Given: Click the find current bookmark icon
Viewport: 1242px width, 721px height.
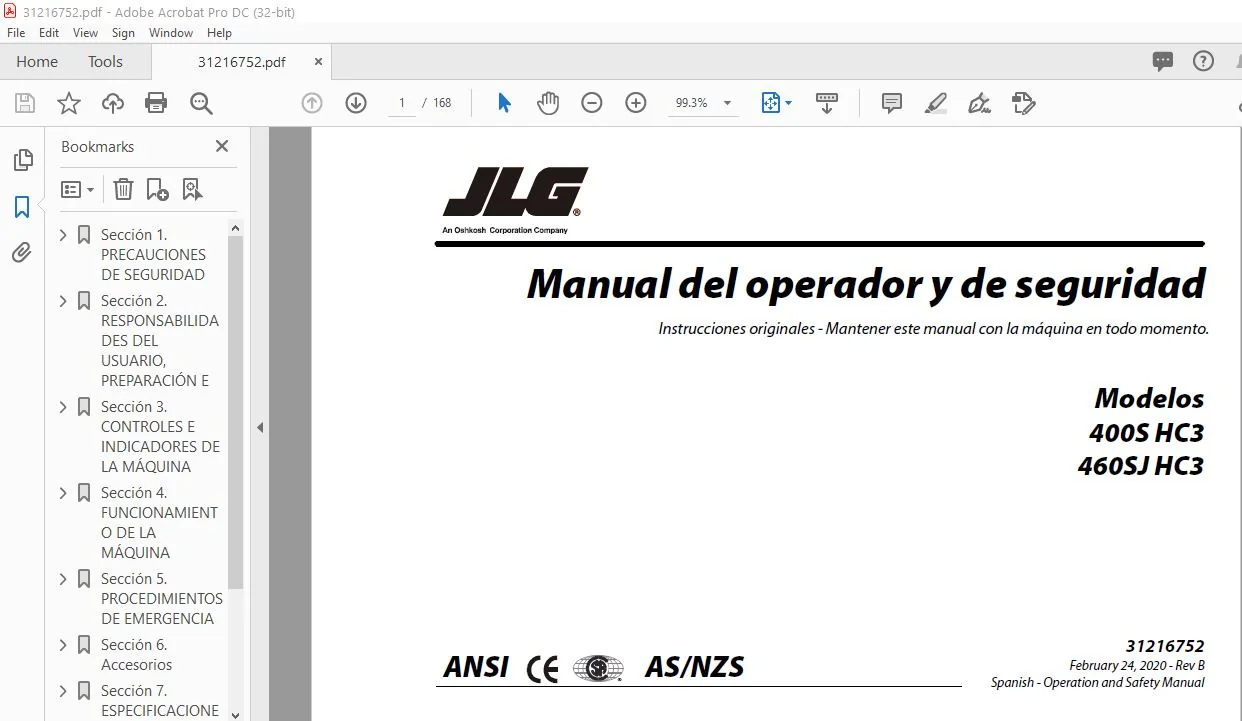Looking at the screenshot, I should coord(193,189).
